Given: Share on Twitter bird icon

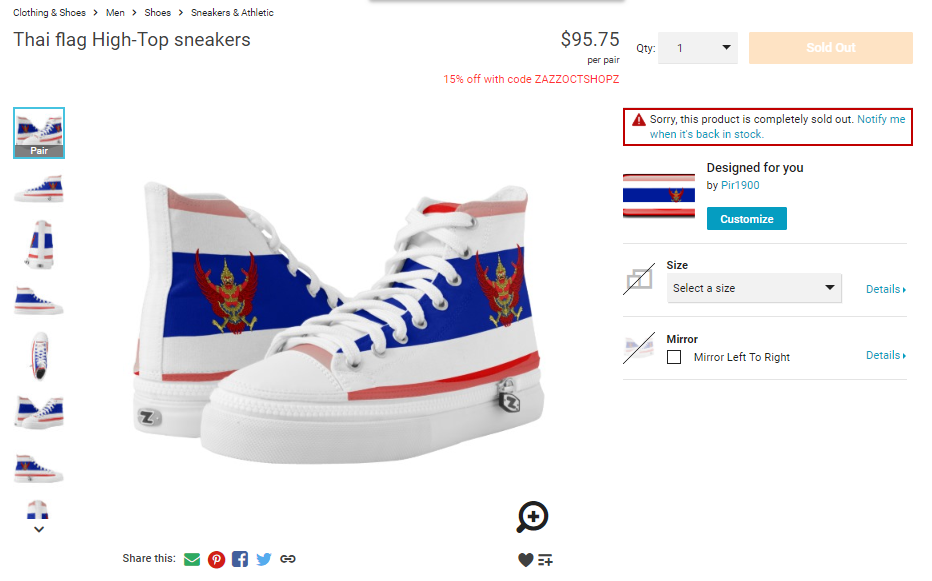Looking at the screenshot, I should pos(264,559).
